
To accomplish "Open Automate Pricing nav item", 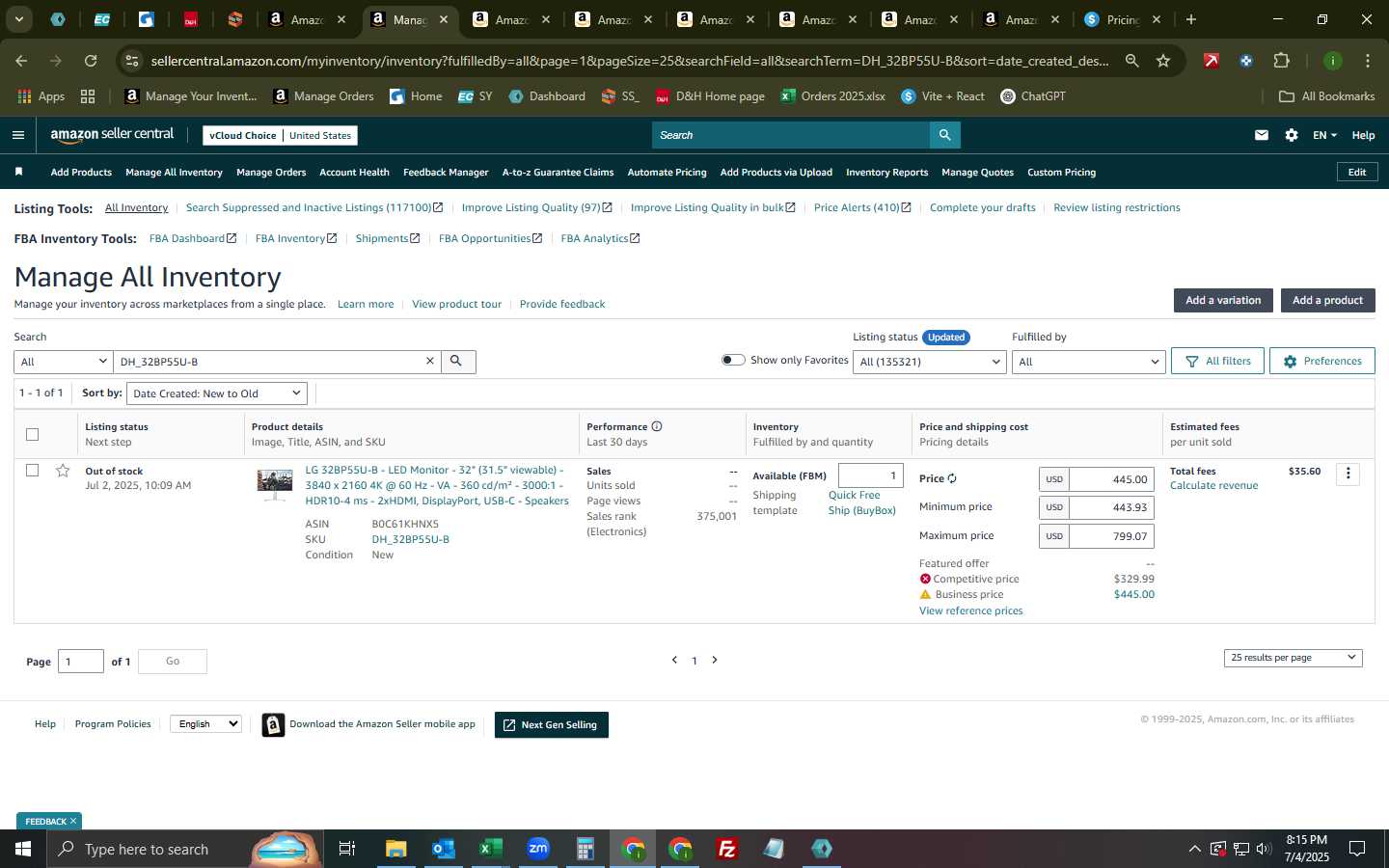I will [667, 172].
